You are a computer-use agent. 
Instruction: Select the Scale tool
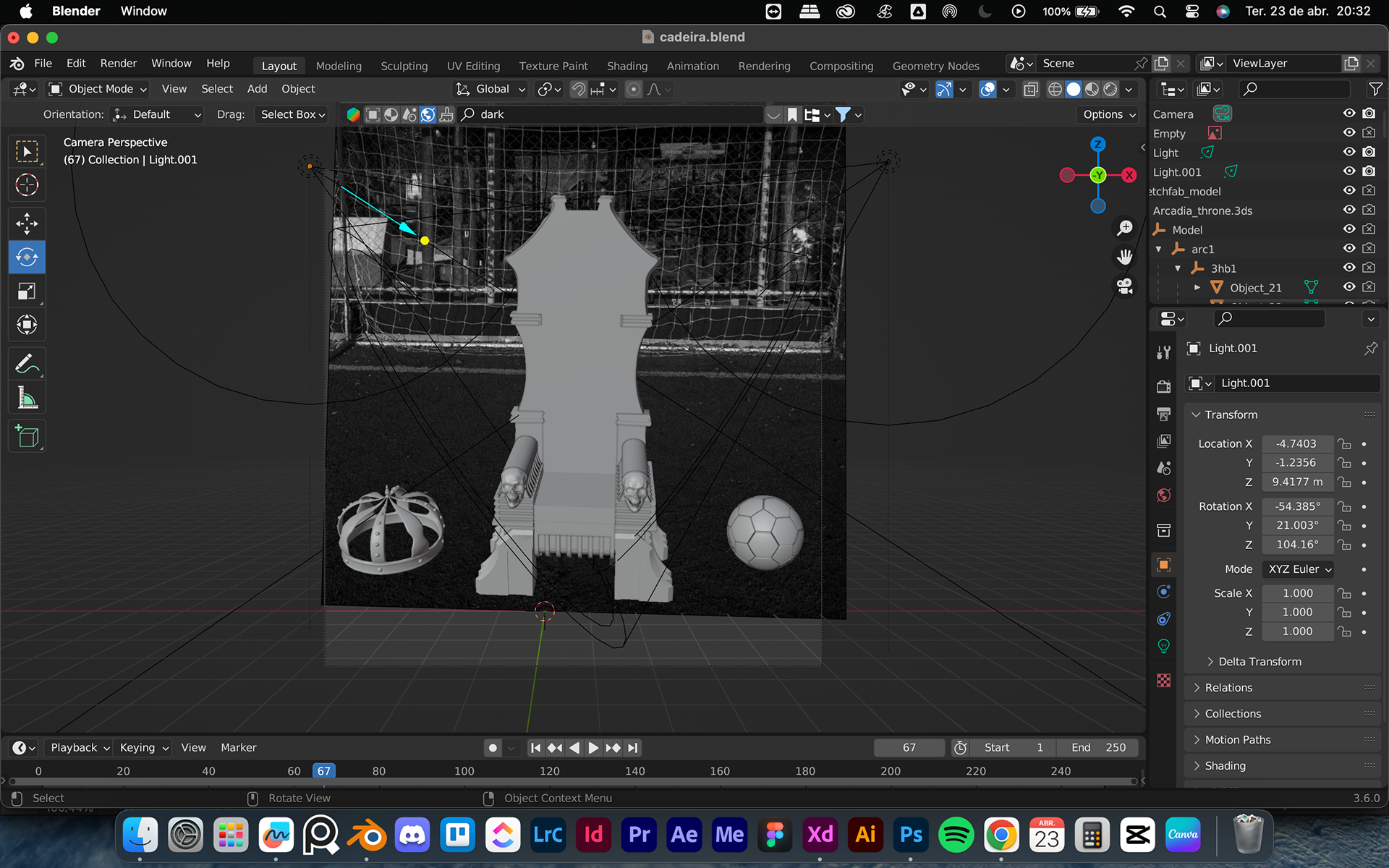pyautogui.click(x=27, y=292)
